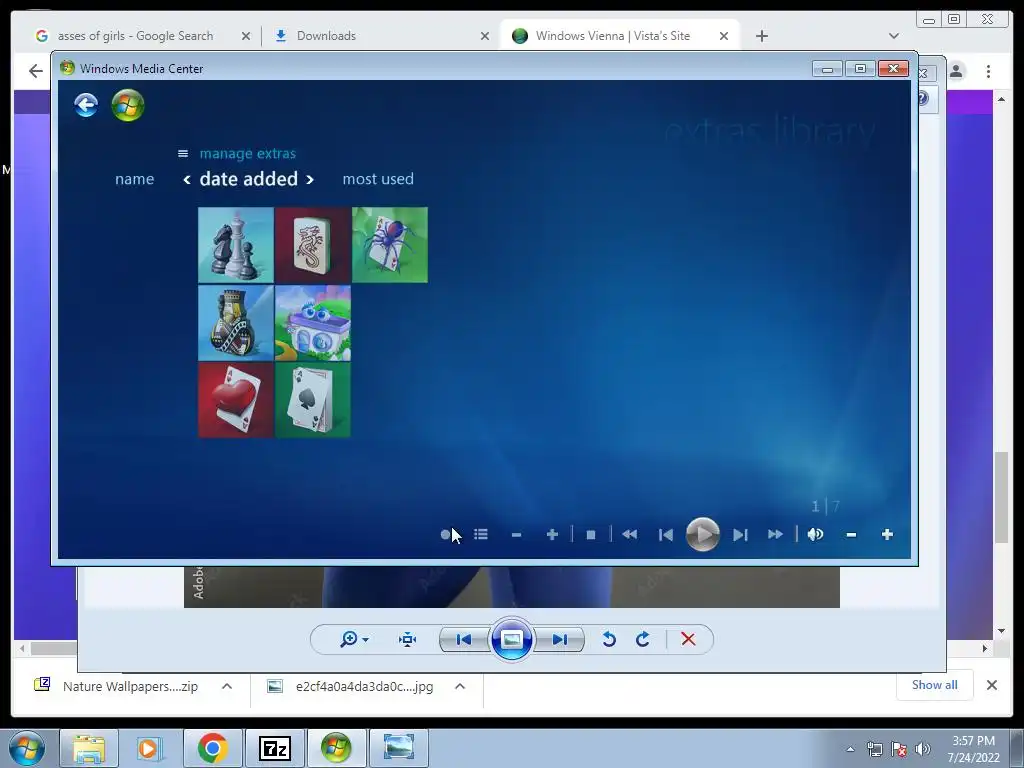Click Chrome back arrow
This screenshot has height=768, width=1024.
tap(36, 71)
